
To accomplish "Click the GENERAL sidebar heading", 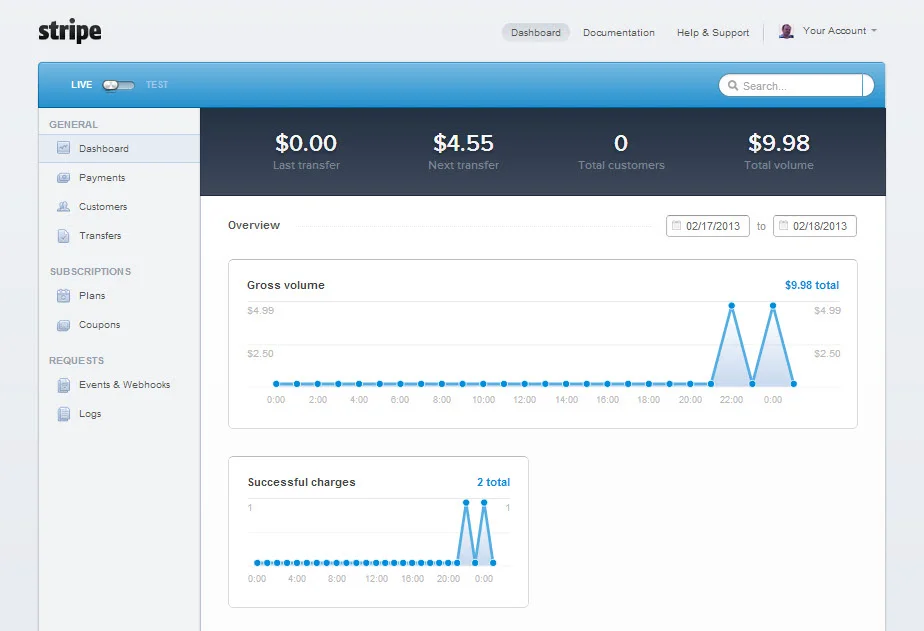I will [73, 124].
